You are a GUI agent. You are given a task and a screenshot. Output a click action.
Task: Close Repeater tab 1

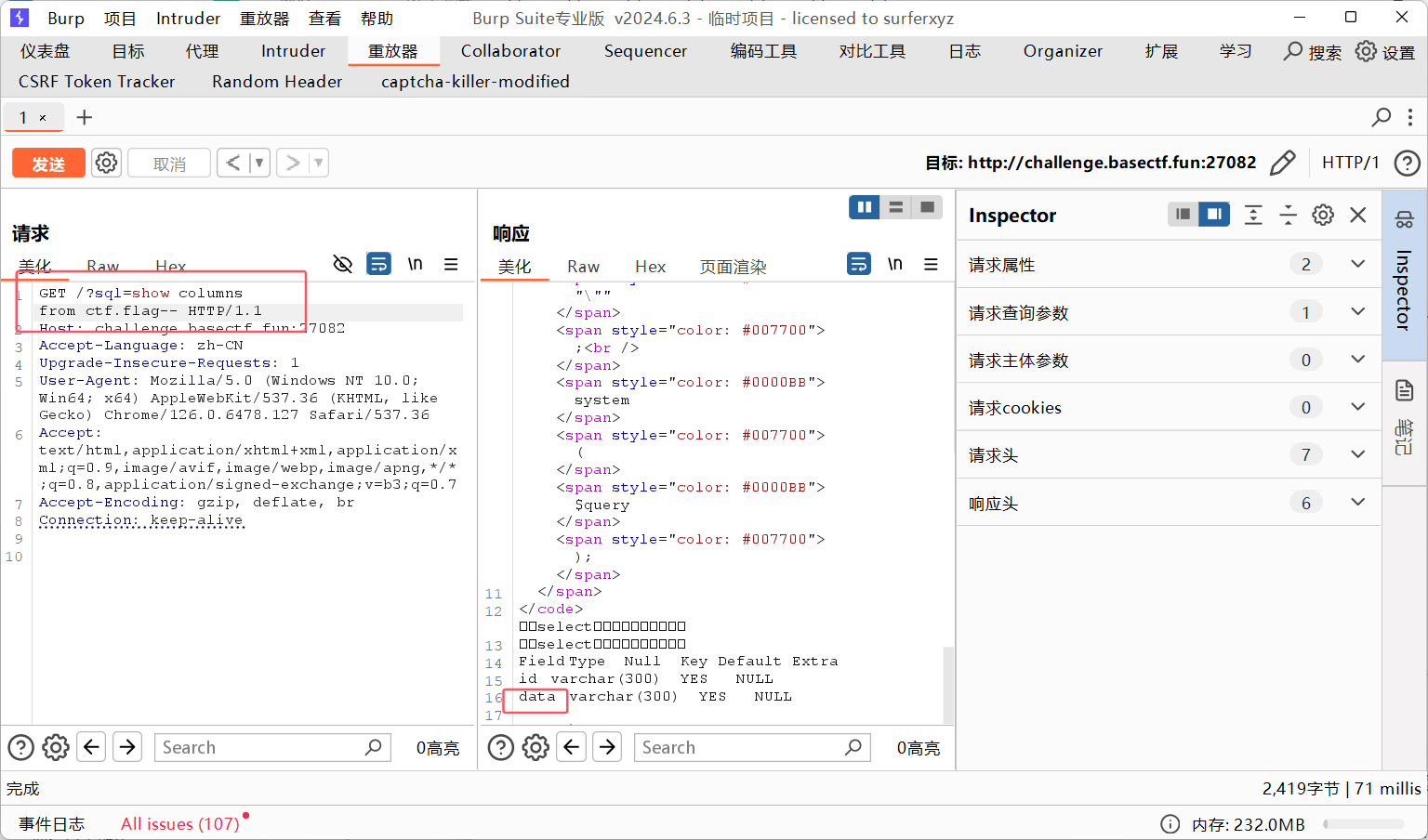(43, 118)
